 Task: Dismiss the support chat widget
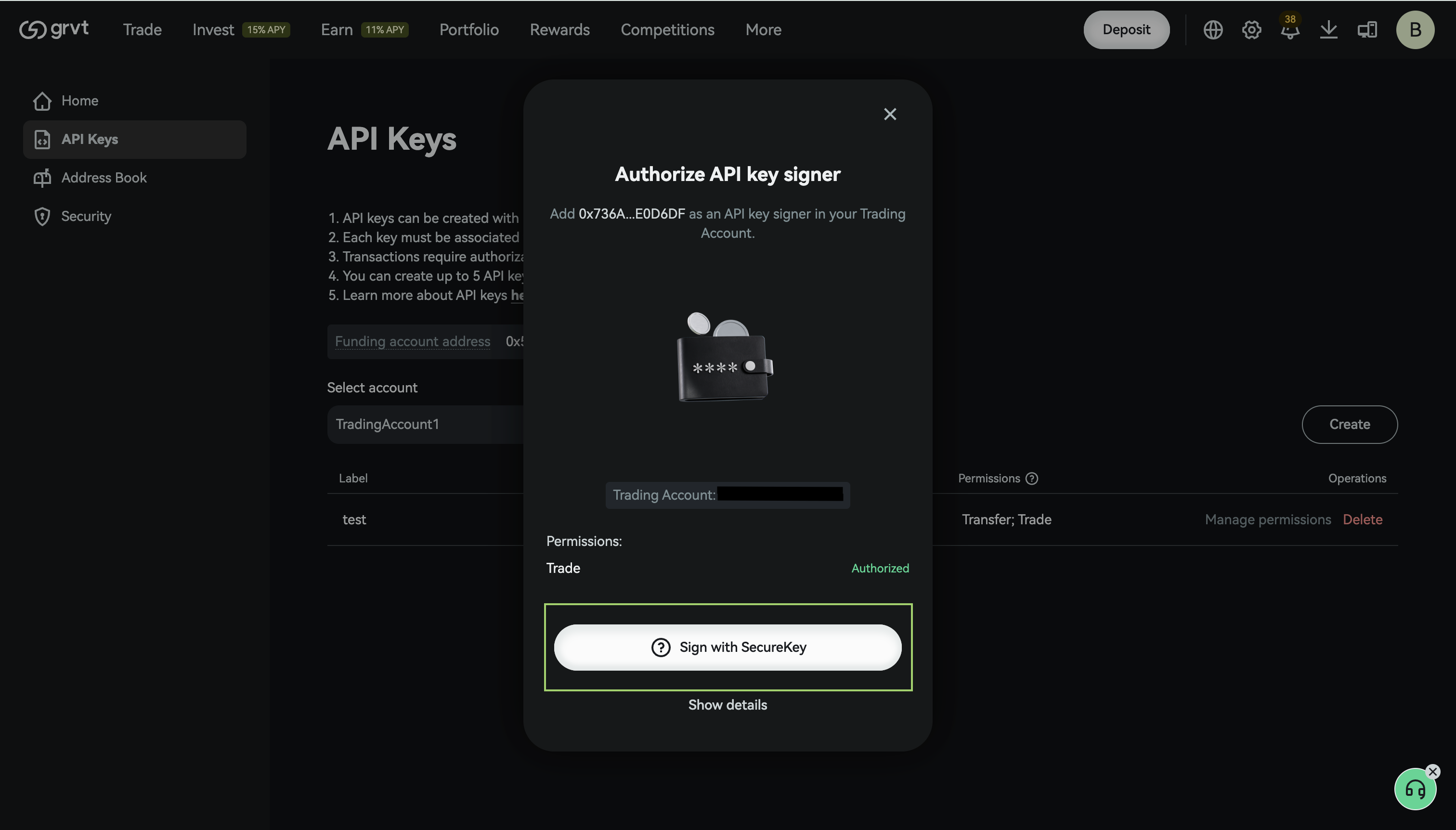[x=1432, y=771]
